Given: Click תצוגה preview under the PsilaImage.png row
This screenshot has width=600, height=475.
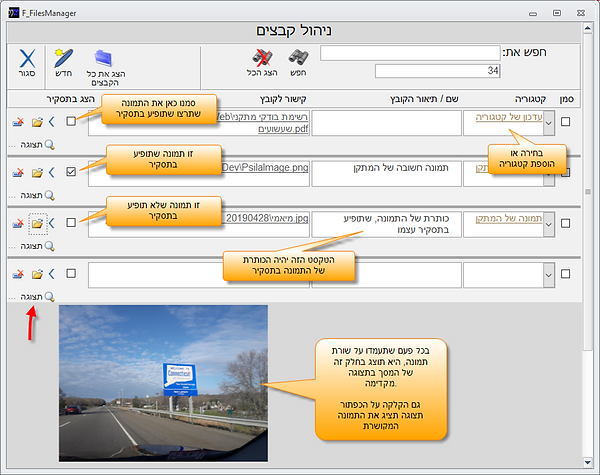Looking at the screenshot, I should click(38, 195).
